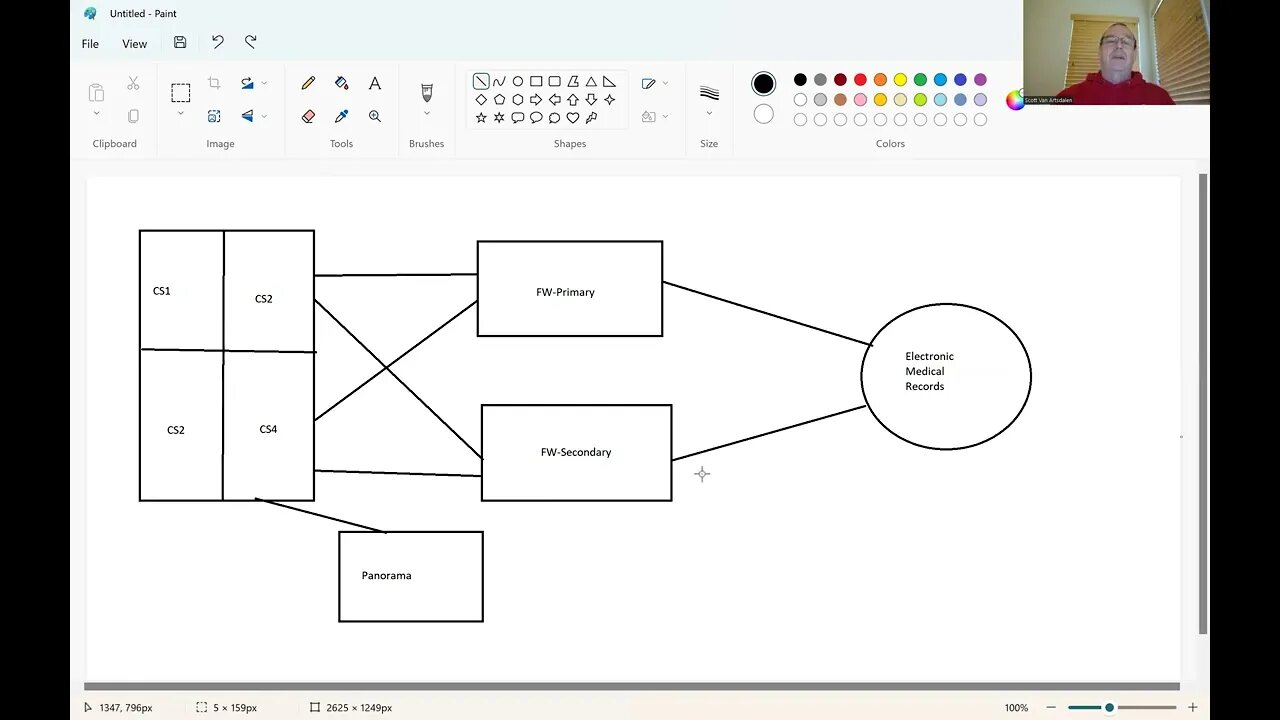
Task: Select the Pentagon shape
Action: tap(499, 99)
